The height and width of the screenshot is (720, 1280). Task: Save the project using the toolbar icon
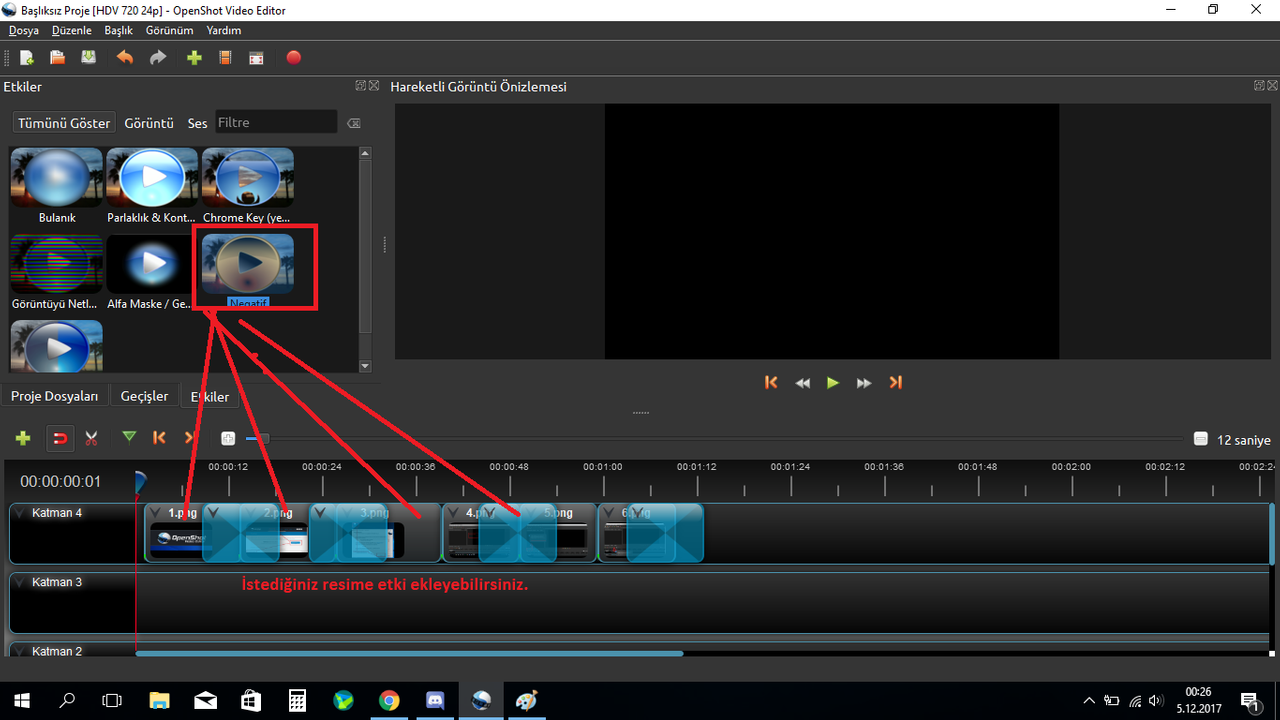point(89,58)
